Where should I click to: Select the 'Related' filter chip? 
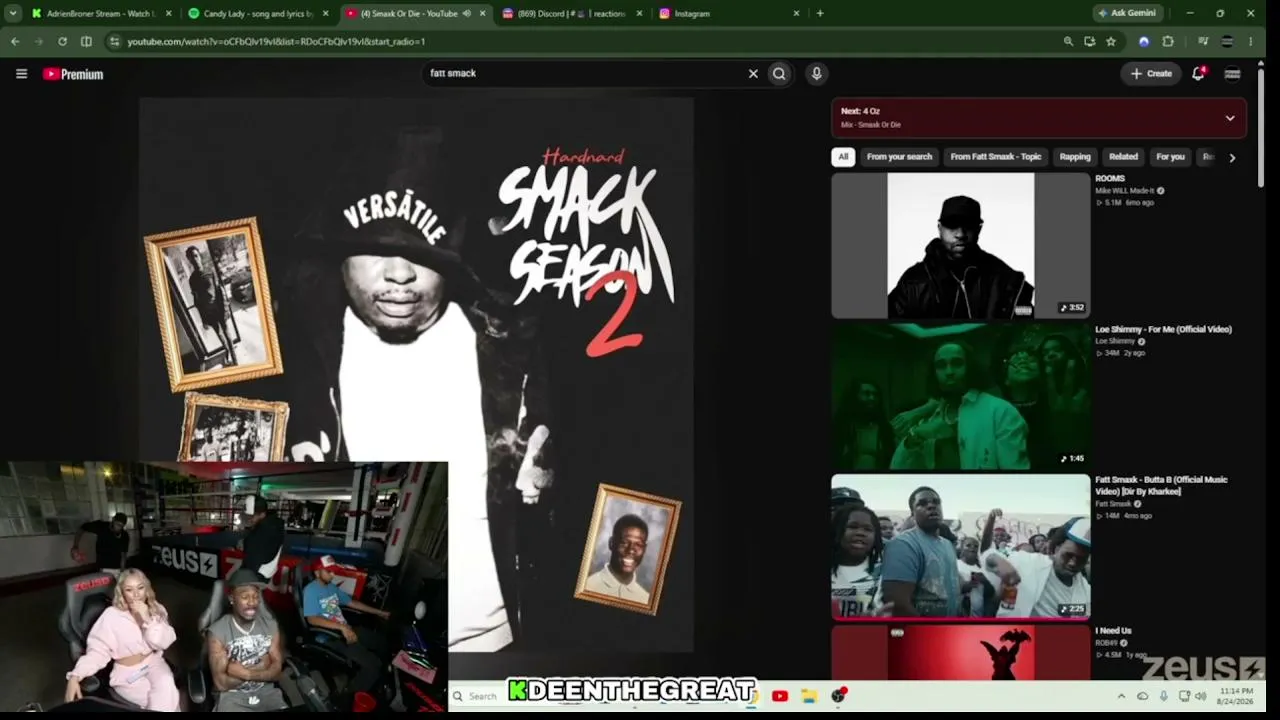pyautogui.click(x=1123, y=157)
